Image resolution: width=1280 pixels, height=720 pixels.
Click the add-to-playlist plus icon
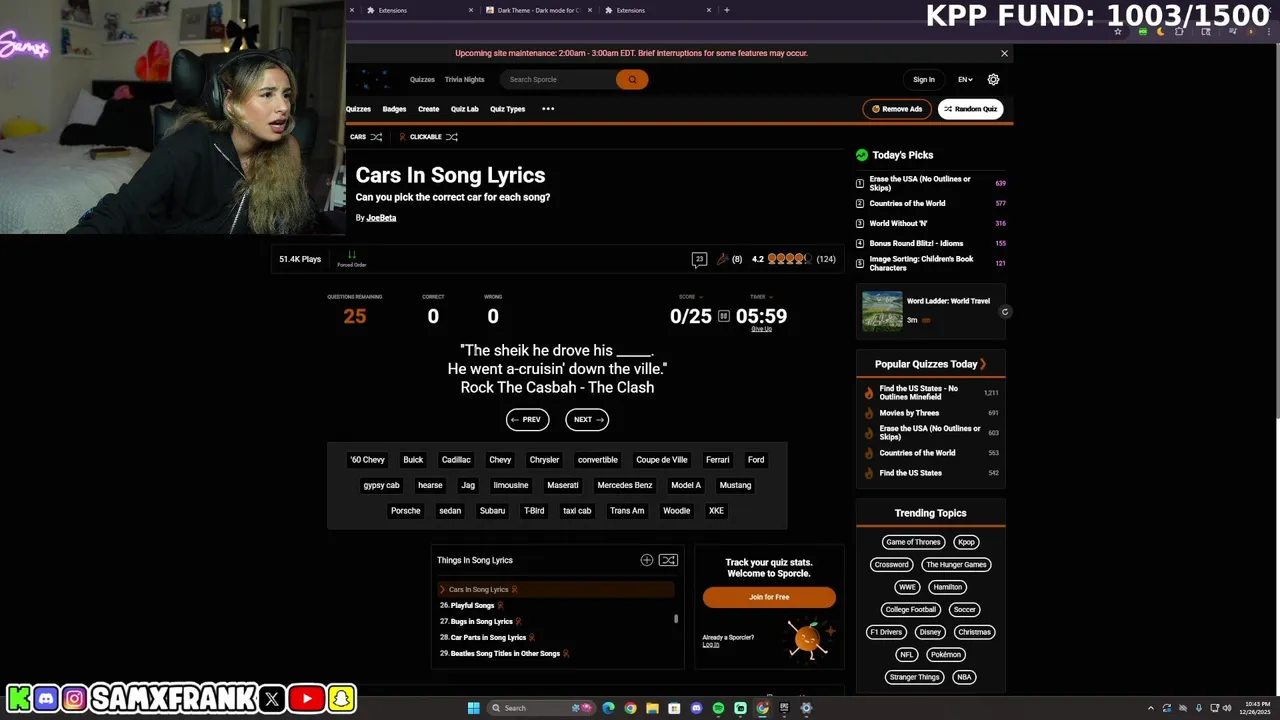pyautogui.click(x=647, y=560)
